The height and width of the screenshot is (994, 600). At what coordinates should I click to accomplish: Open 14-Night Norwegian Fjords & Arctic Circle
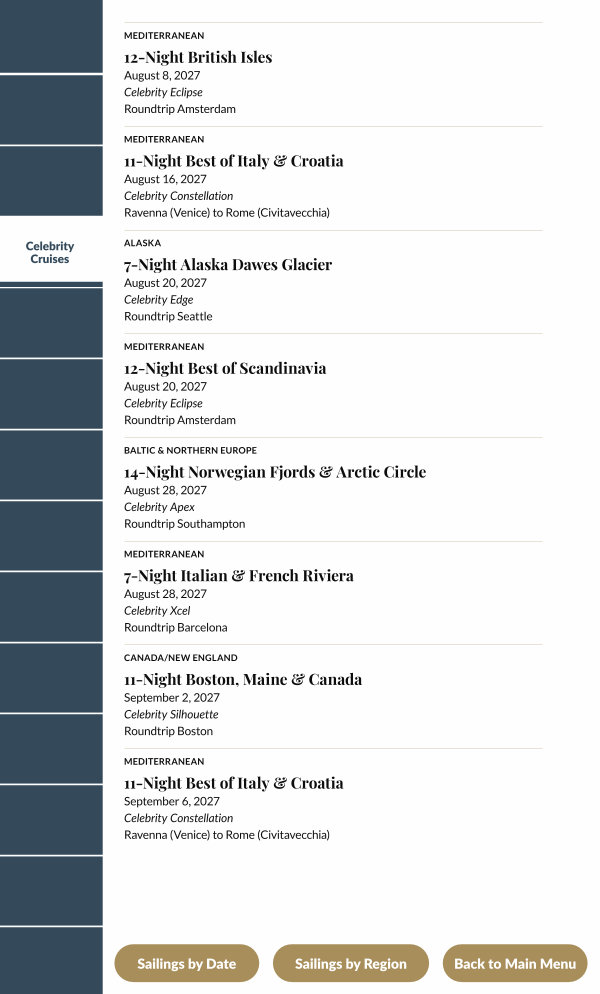coord(275,472)
